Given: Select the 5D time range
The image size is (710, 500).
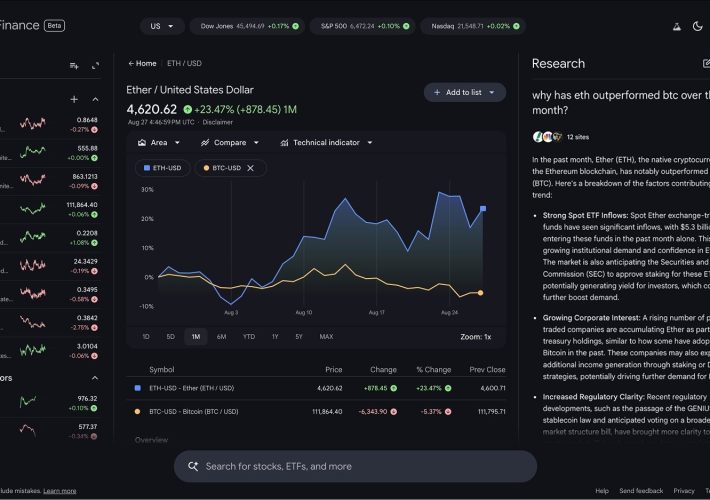Looking at the screenshot, I should click(x=170, y=337).
